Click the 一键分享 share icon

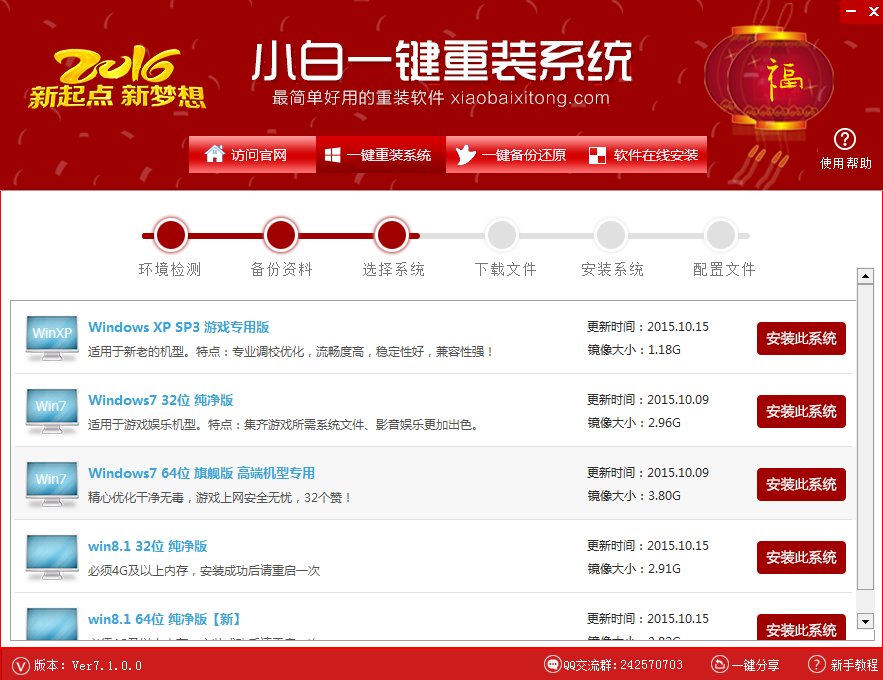click(720, 664)
